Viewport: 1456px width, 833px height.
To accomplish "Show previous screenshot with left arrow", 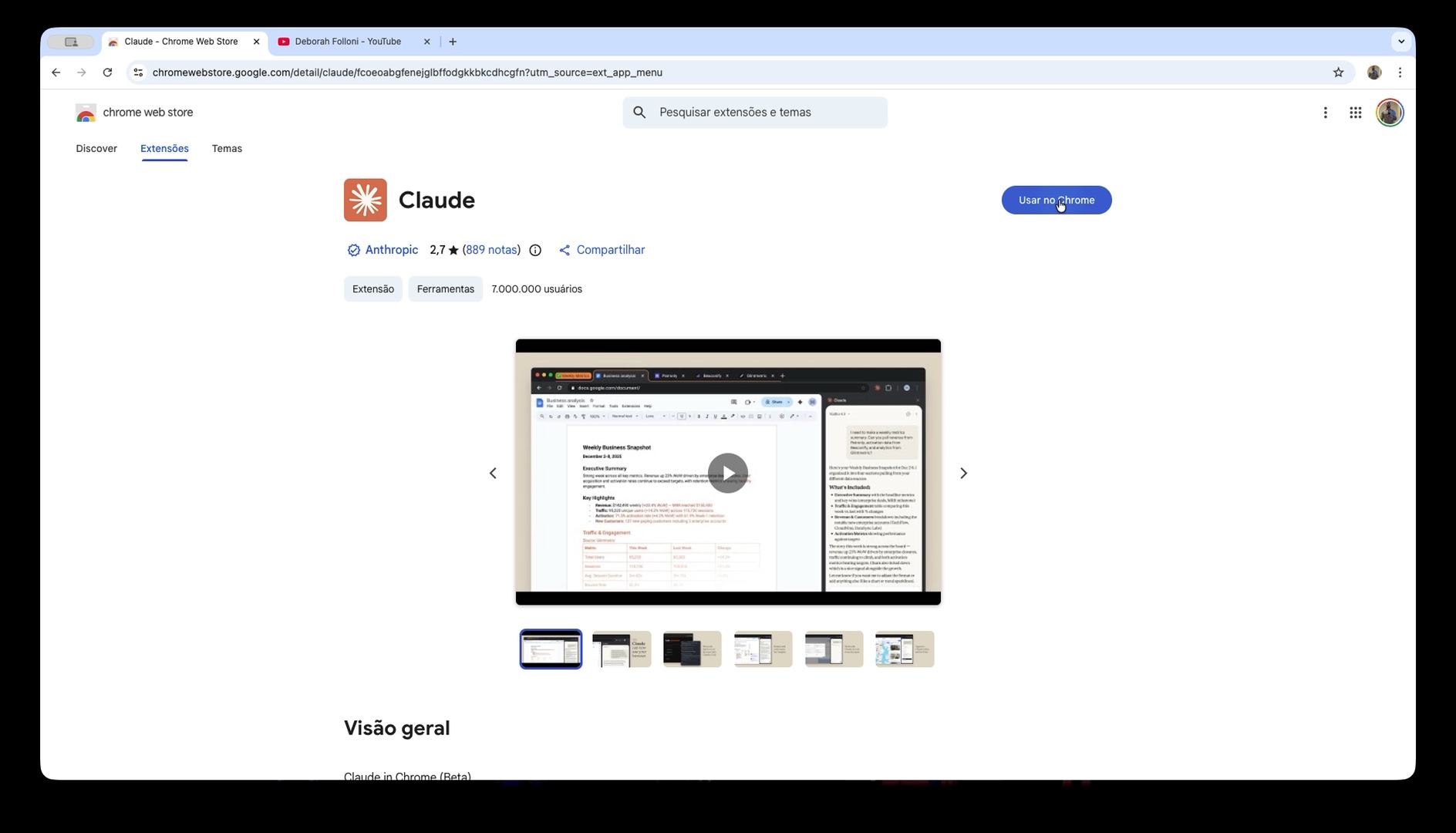I will point(493,473).
